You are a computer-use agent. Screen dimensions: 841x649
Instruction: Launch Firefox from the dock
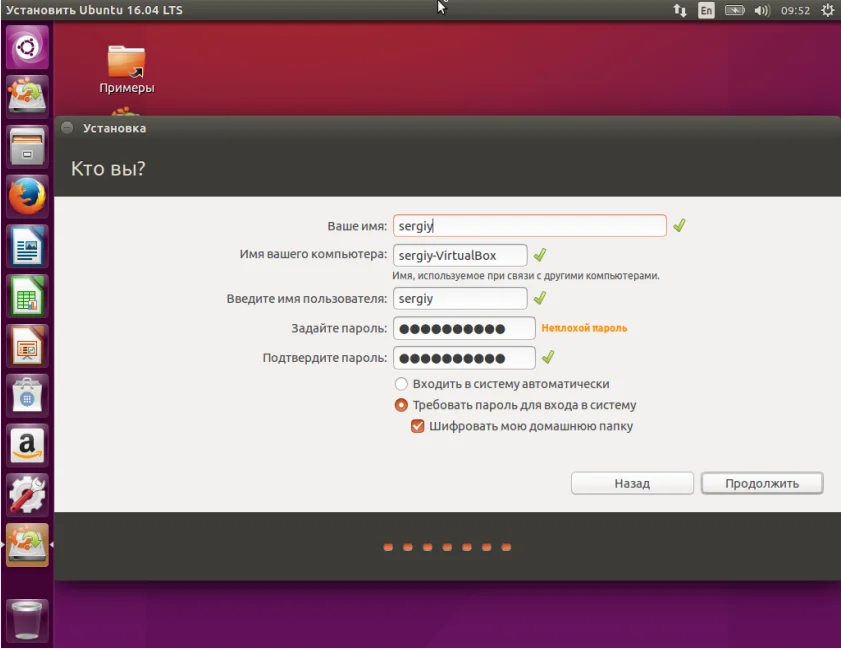point(27,196)
